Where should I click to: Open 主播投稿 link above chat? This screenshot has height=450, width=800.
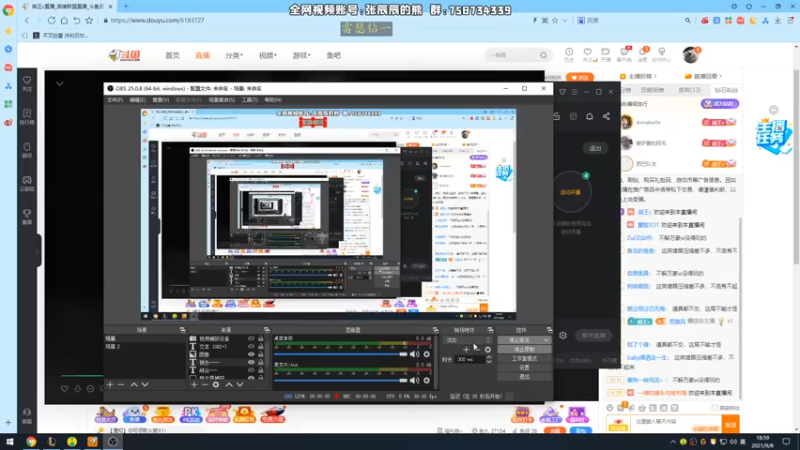point(639,77)
